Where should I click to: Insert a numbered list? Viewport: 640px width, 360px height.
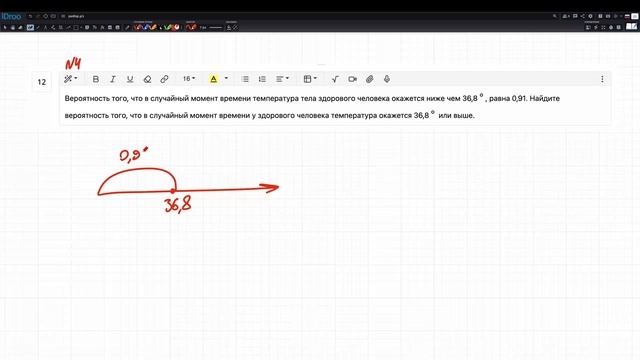coord(262,79)
